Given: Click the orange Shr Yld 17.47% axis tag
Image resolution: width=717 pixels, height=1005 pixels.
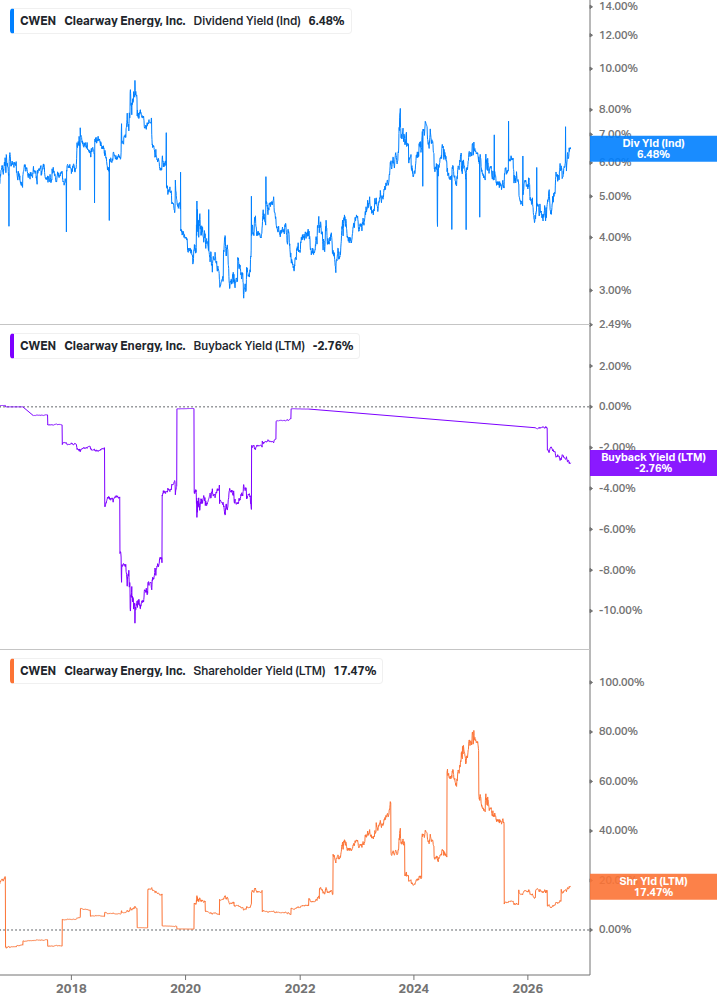Looking at the screenshot, I should pyautogui.click(x=653, y=886).
